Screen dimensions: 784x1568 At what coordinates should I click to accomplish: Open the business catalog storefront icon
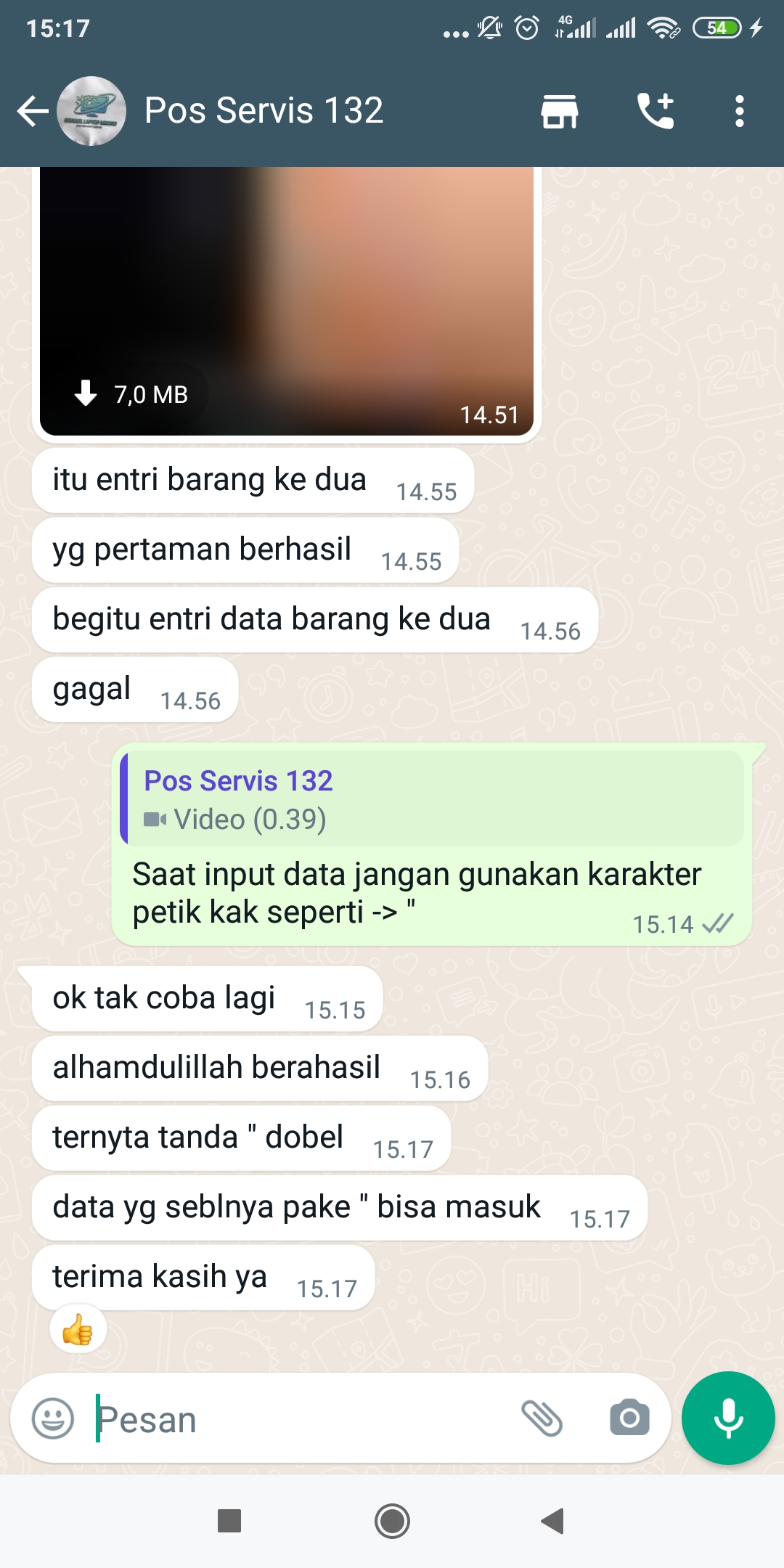560,111
